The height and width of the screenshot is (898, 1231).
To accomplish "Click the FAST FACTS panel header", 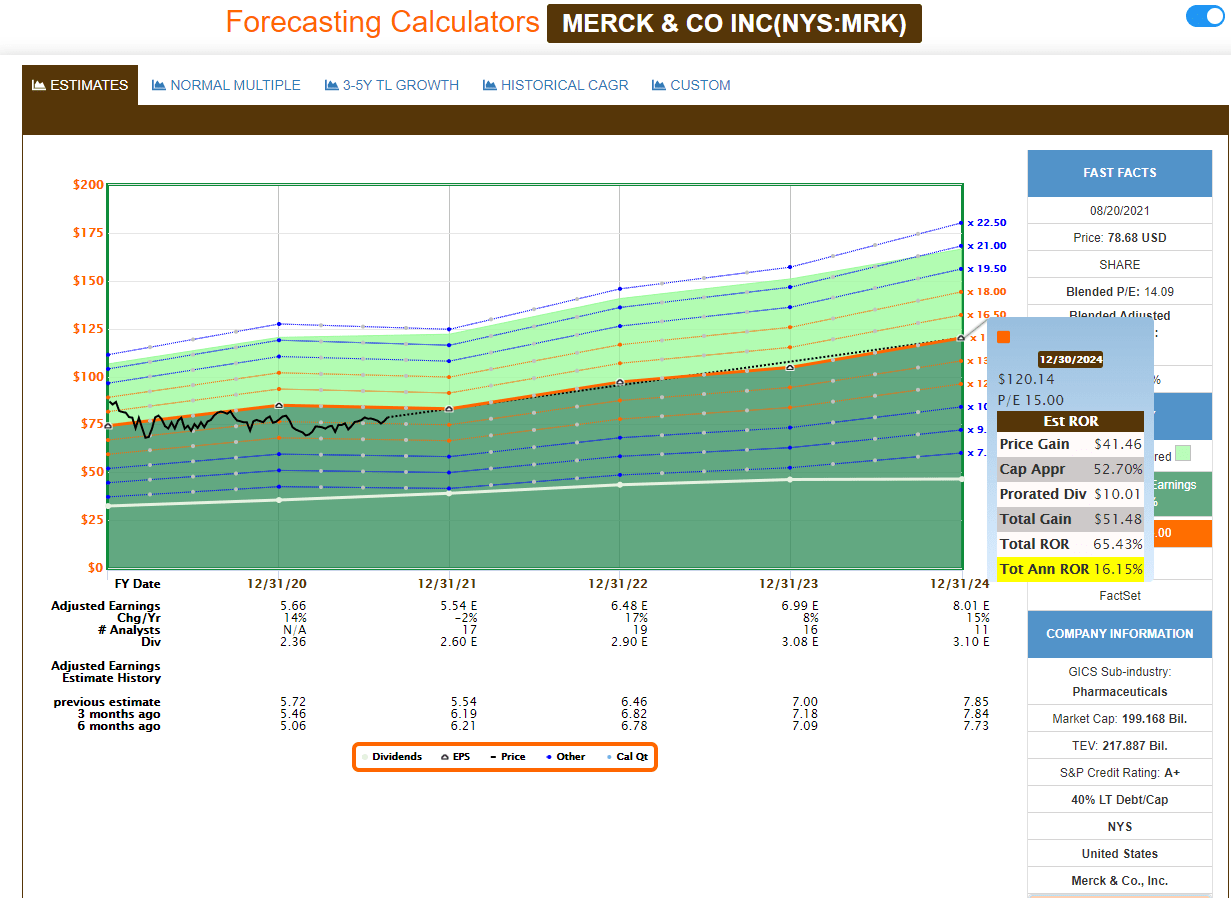I will point(1120,173).
